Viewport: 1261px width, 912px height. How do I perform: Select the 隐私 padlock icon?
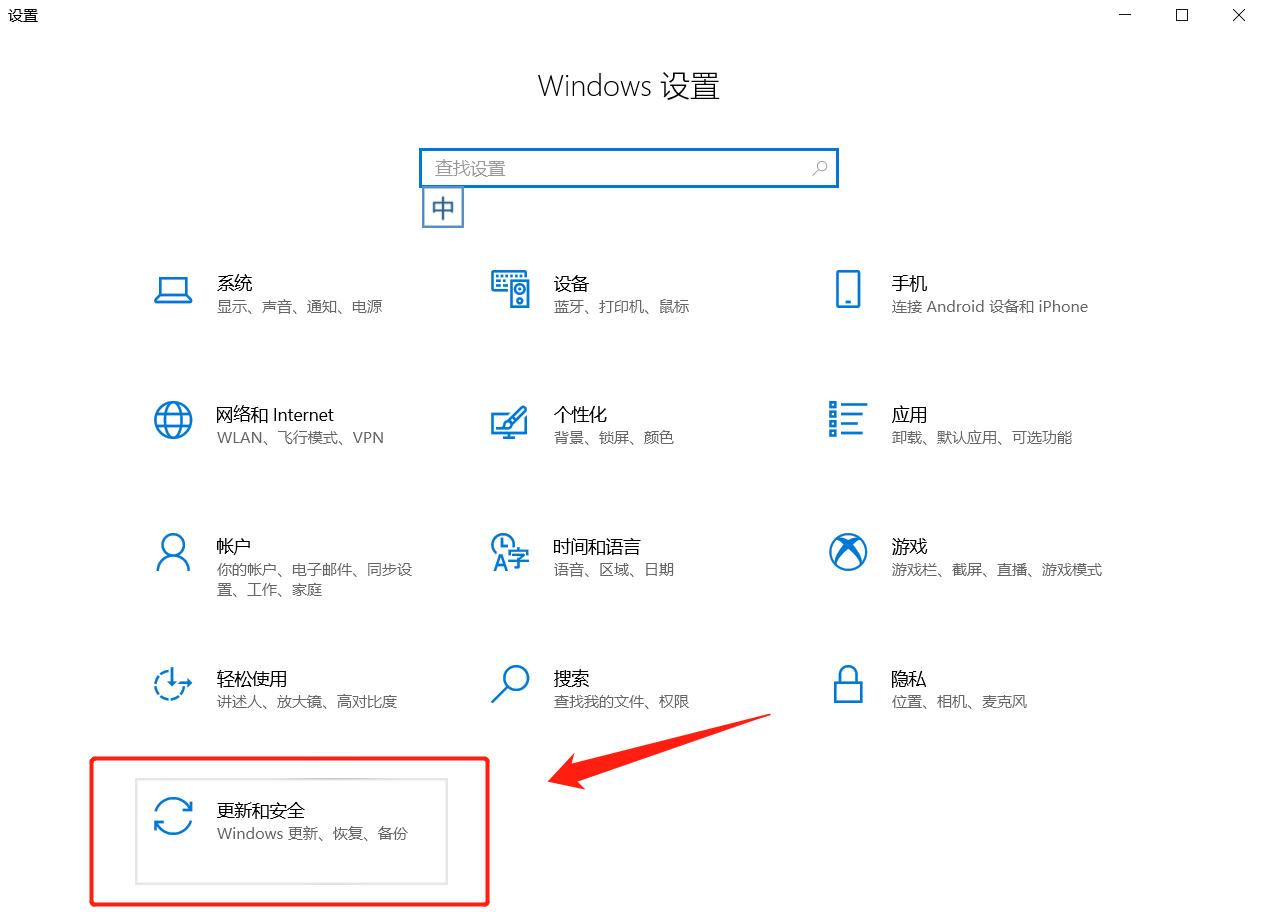pyautogui.click(x=848, y=684)
